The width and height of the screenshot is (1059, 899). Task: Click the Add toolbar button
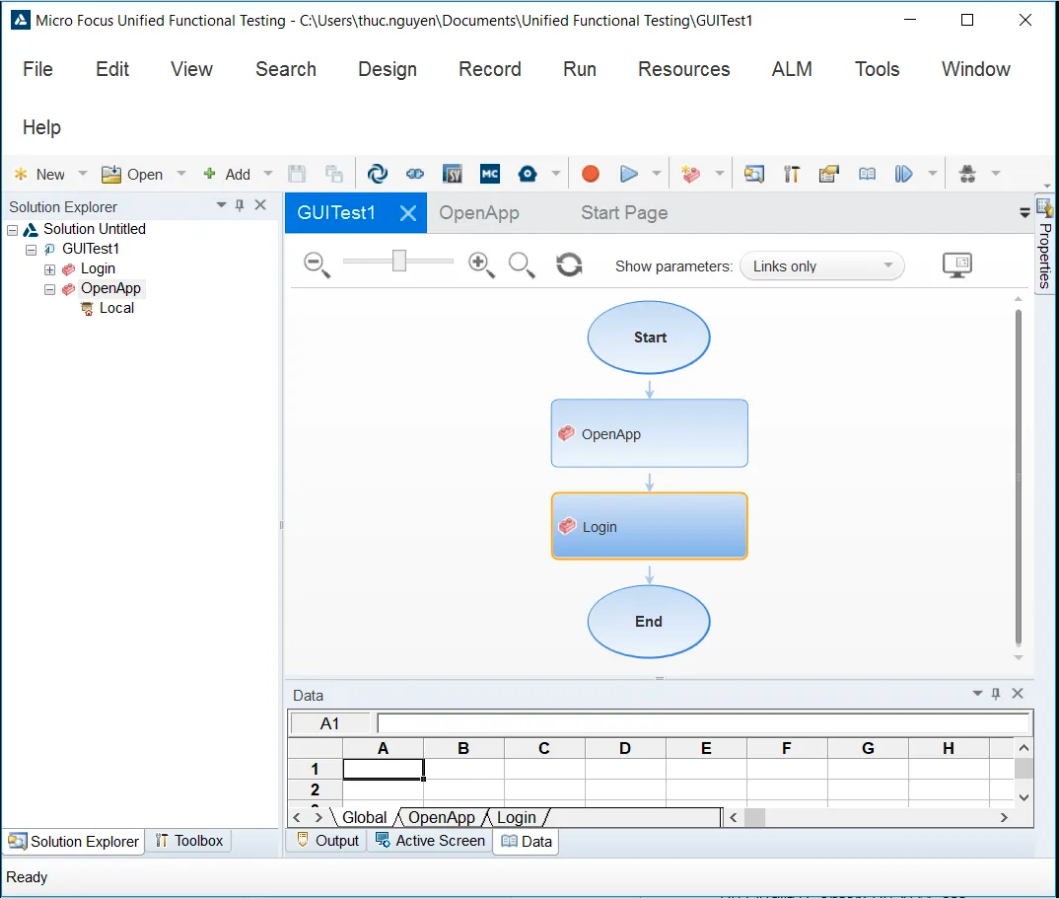coord(227,174)
